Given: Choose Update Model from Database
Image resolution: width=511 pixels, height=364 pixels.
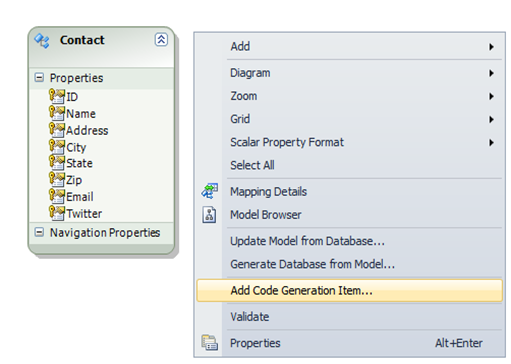Looking at the screenshot, I should click(x=349, y=241).
